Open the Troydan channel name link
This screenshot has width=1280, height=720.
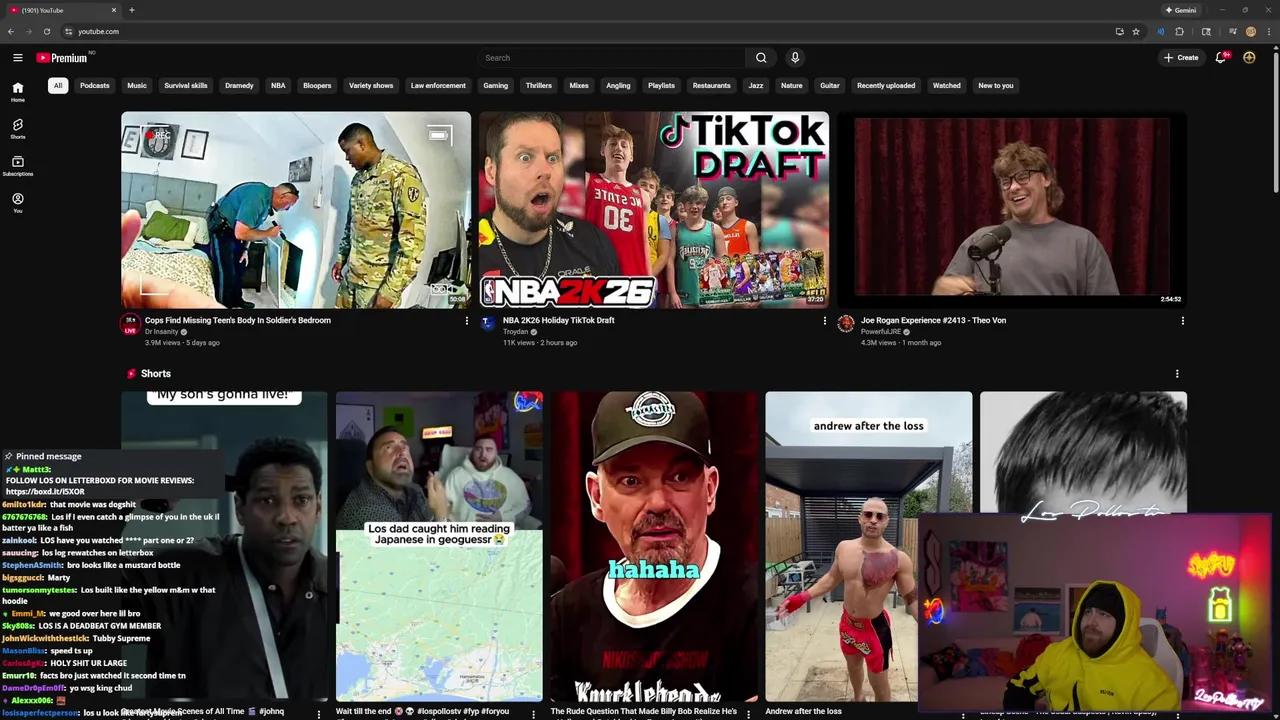(515, 332)
